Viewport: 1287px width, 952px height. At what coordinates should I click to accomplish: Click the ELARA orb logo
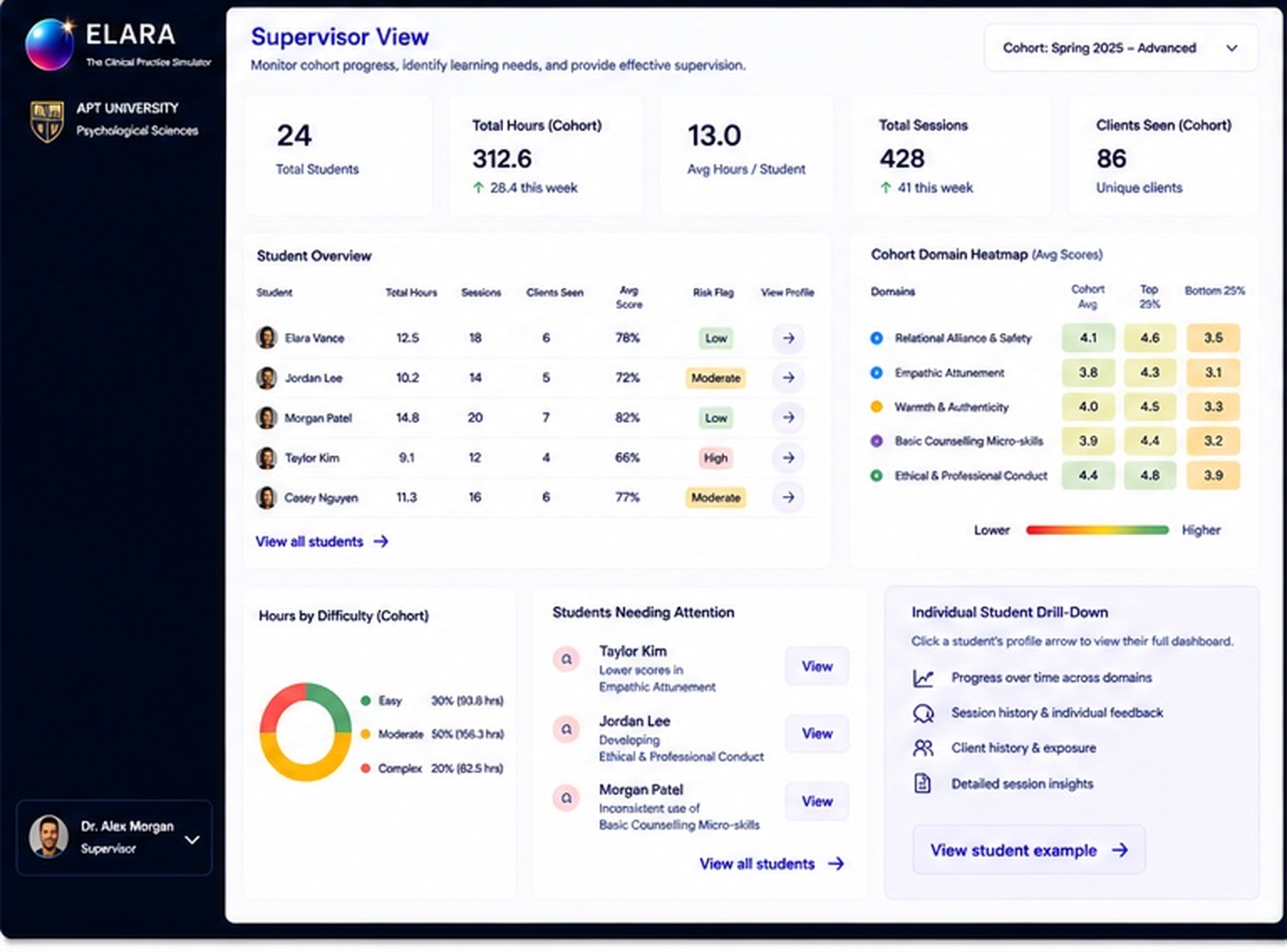(x=50, y=44)
